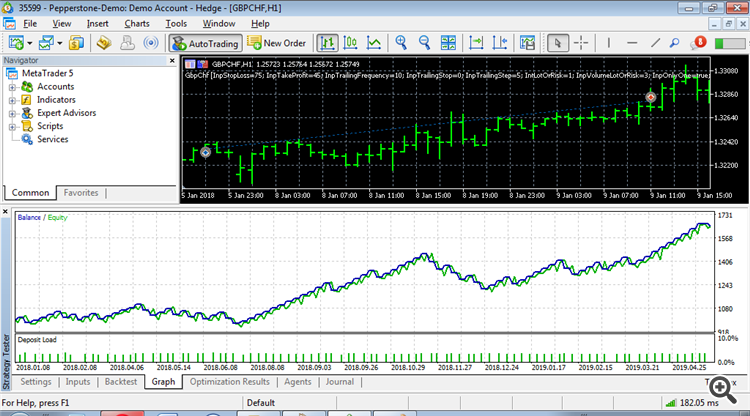750x416 pixels.
Task: Expand the Accounts tree node
Action: pyautogui.click(x=12, y=87)
